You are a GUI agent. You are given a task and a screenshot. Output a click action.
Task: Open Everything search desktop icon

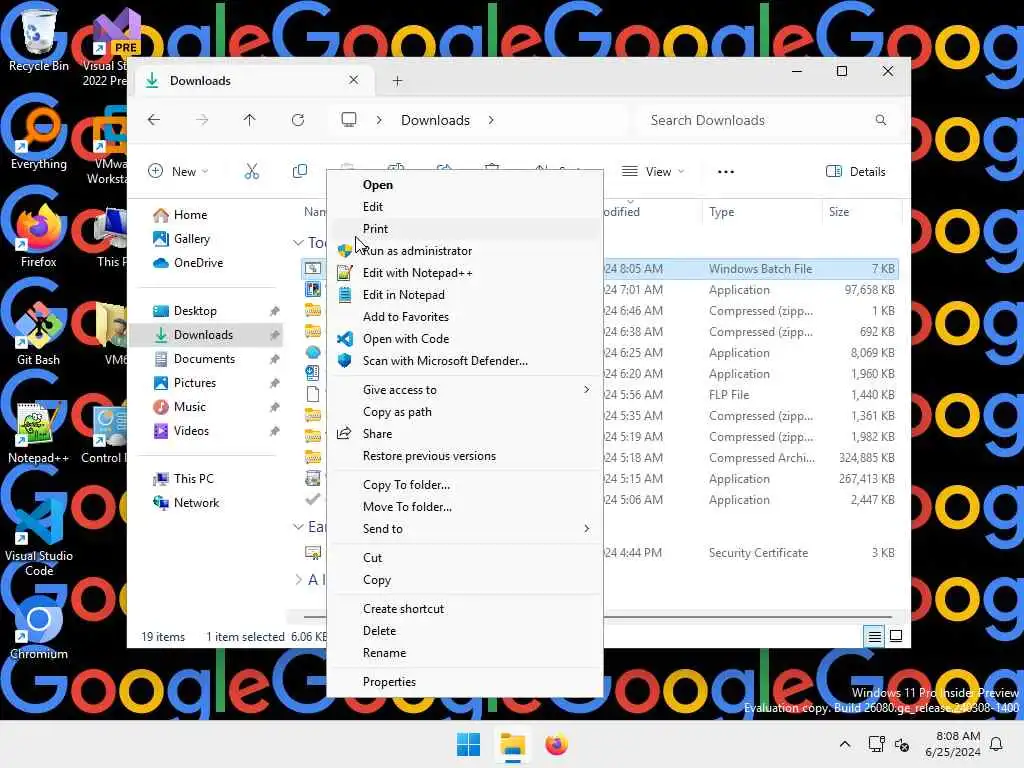pos(39,138)
